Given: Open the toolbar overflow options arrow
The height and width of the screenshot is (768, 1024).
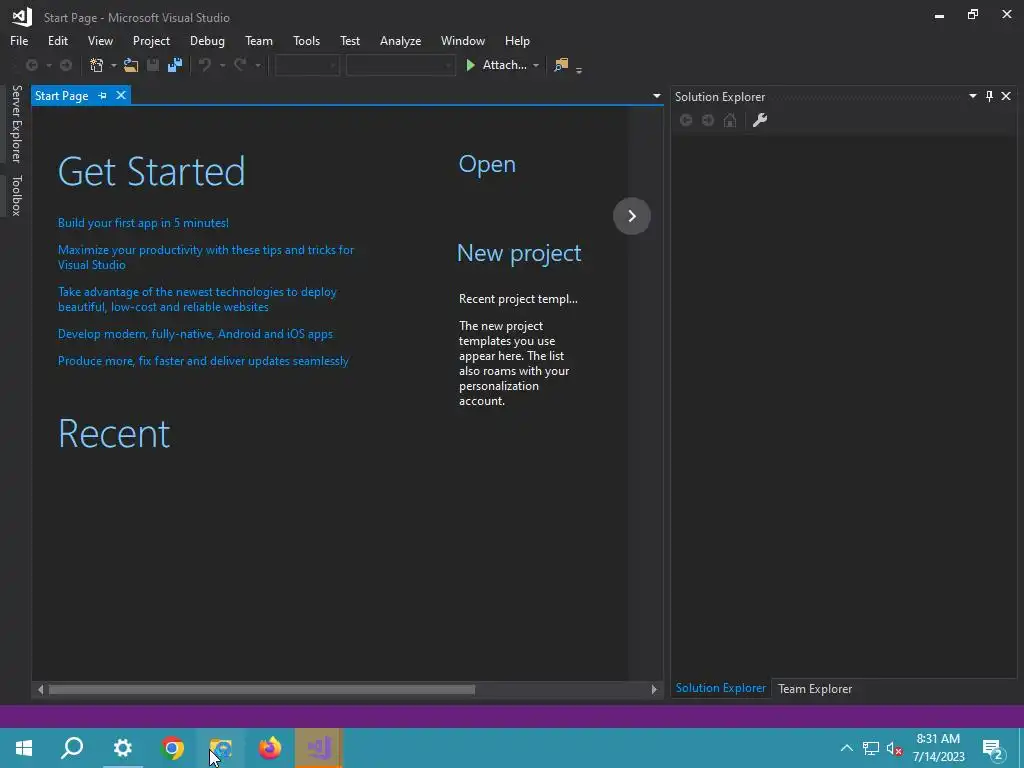Looking at the screenshot, I should click(x=579, y=69).
